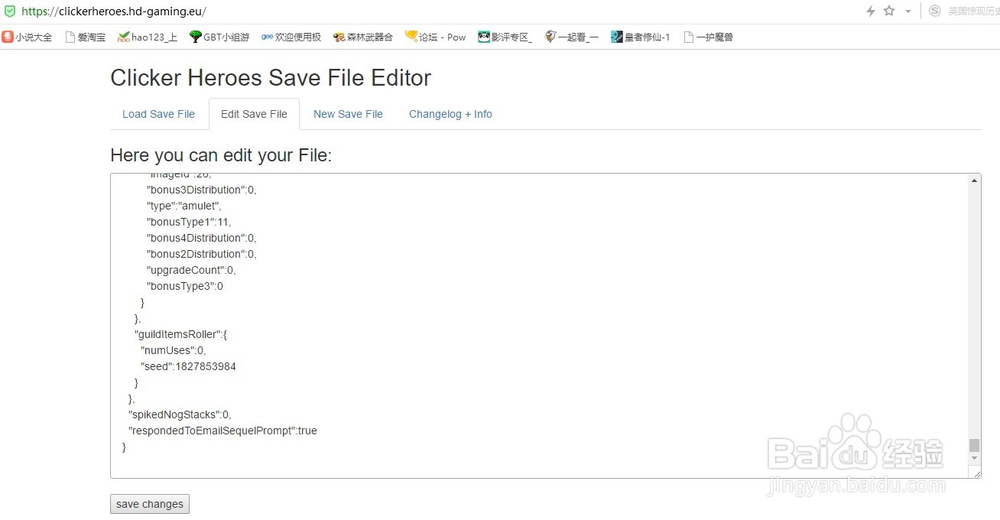The image size is (1000, 520).
Task: Click the search engine icon in address bar
Action: (x=935, y=11)
